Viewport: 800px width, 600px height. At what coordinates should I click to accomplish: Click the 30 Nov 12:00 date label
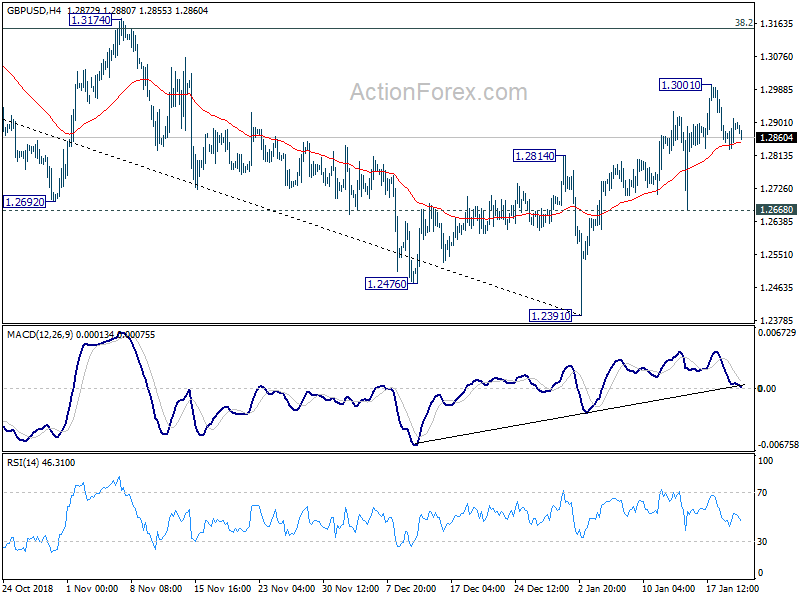click(x=351, y=588)
